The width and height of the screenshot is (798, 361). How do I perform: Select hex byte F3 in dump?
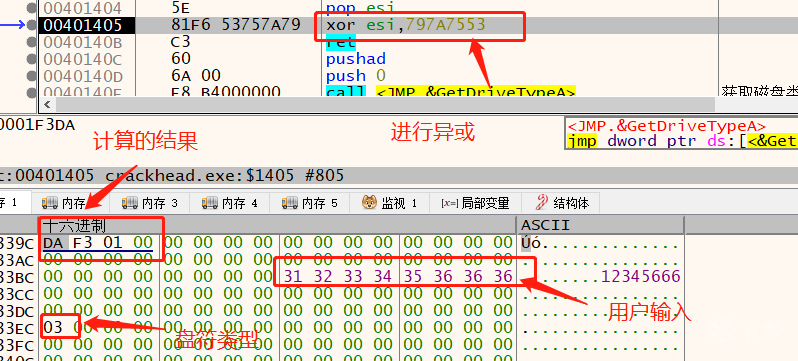(83, 243)
